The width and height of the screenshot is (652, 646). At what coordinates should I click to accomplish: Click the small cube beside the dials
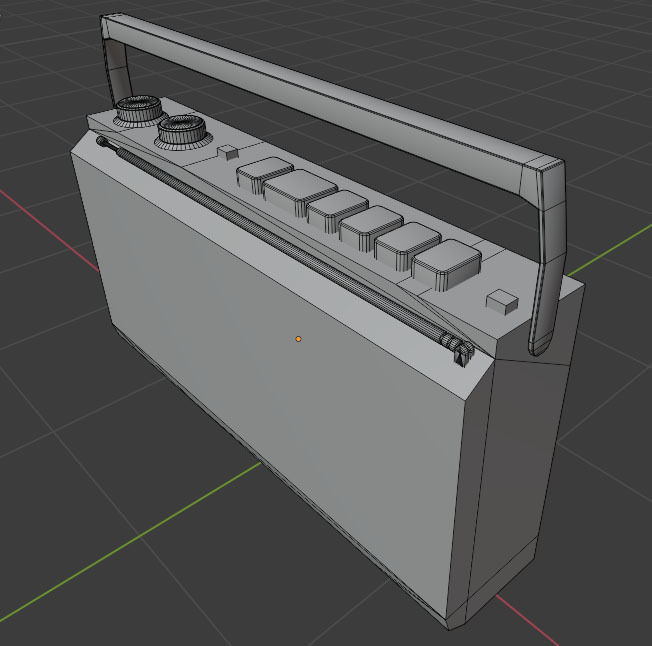coord(228,152)
